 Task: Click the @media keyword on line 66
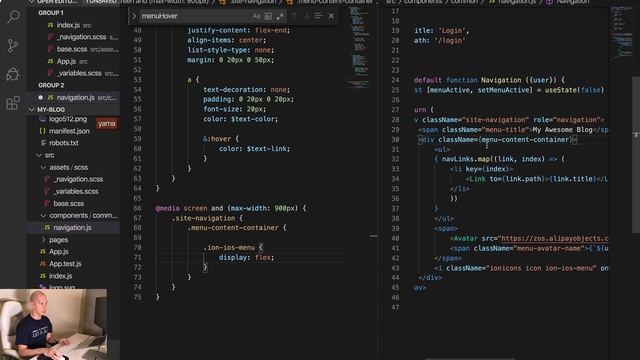pyautogui.click(x=167, y=208)
